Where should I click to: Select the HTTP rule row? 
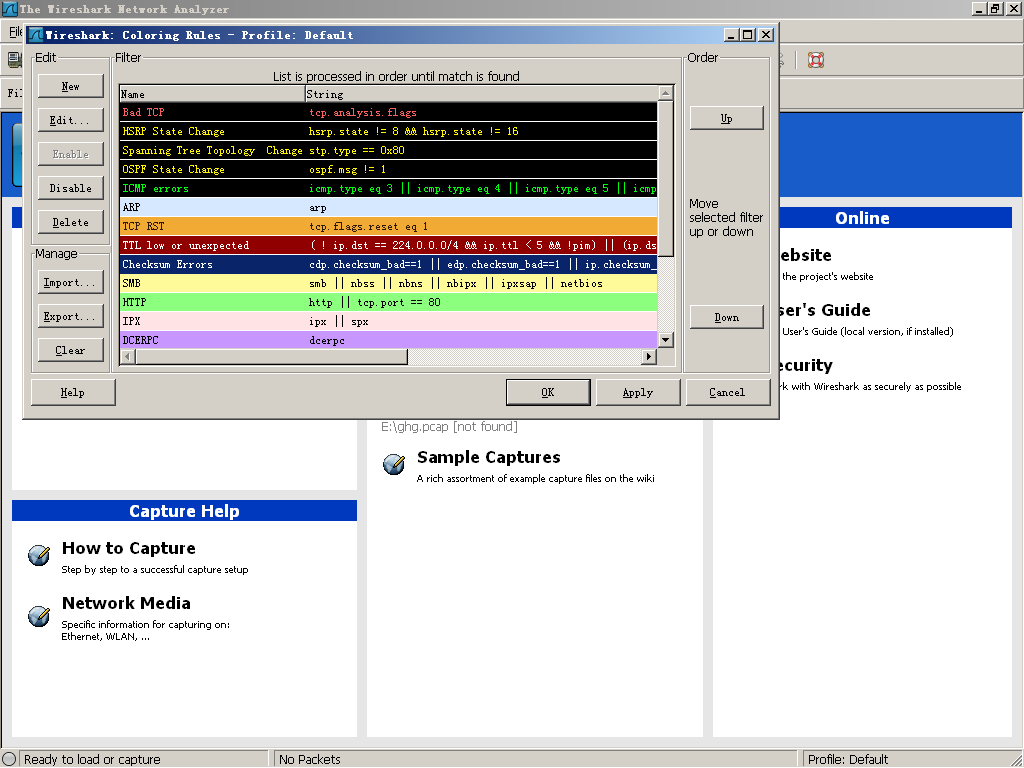[389, 302]
